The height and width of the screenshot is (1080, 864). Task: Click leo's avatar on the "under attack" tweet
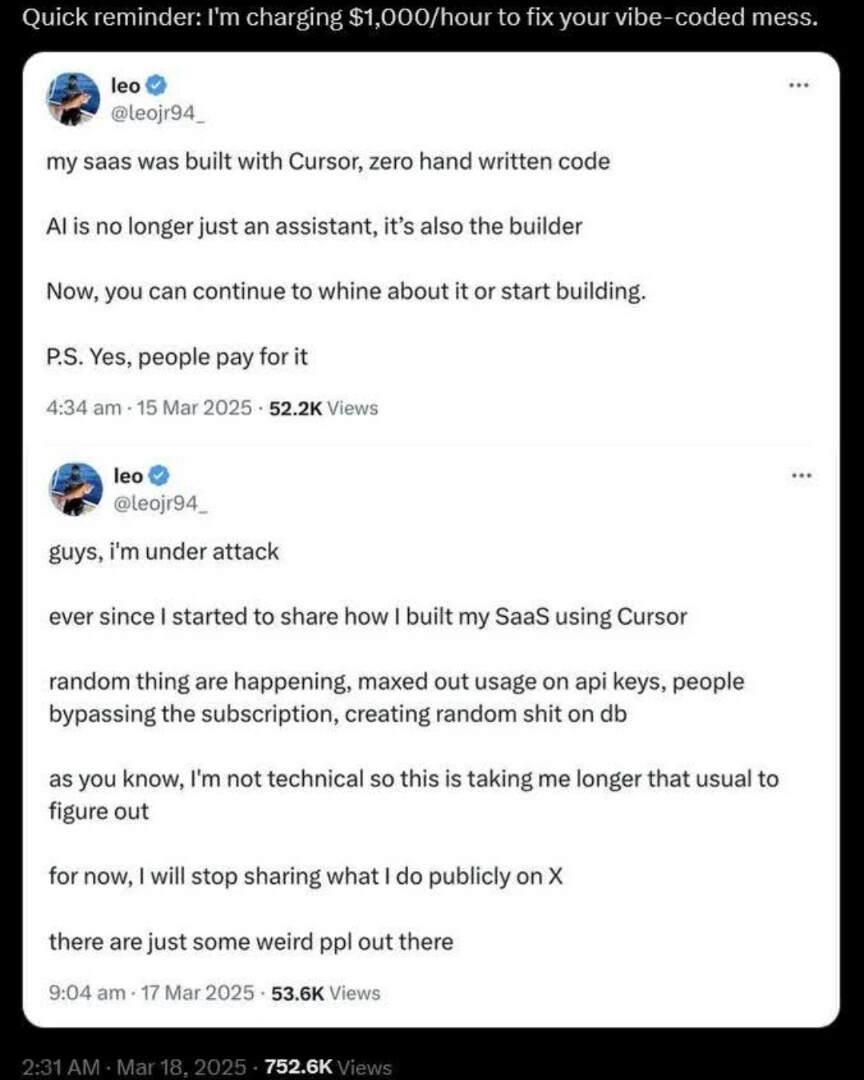click(74, 489)
